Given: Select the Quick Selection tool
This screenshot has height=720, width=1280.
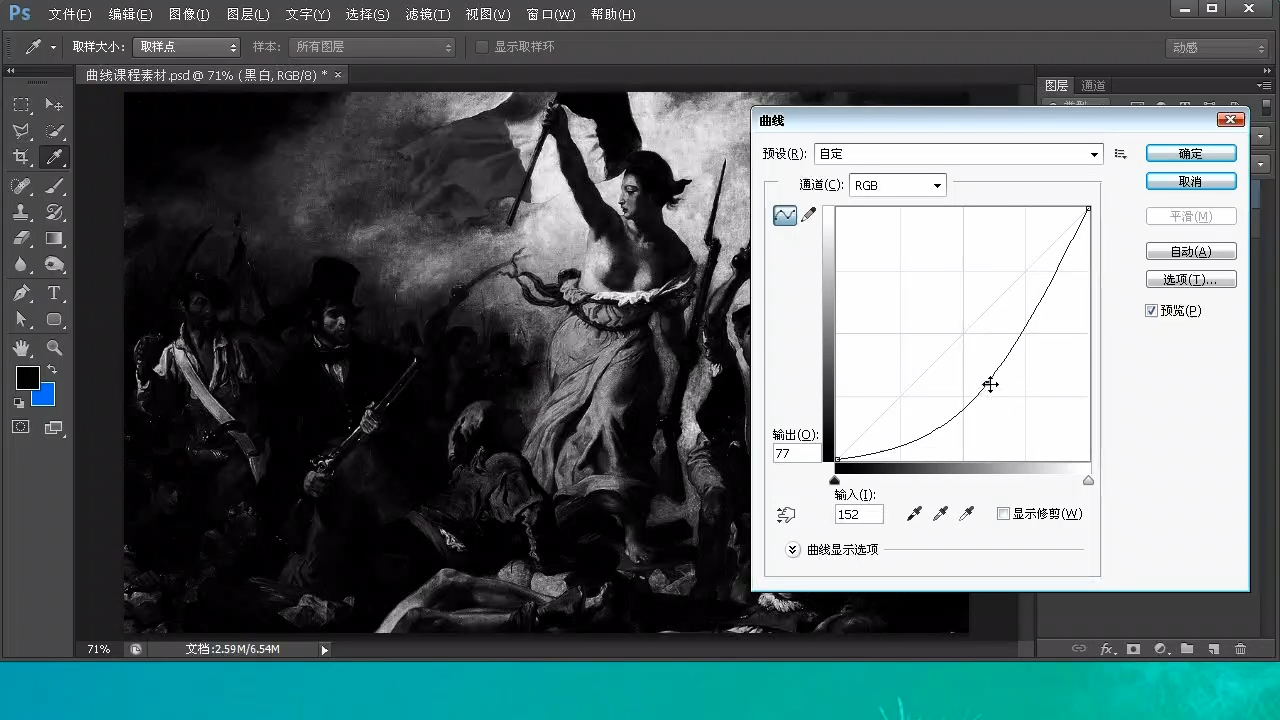Looking at the screenshot, I should (54, 131).
